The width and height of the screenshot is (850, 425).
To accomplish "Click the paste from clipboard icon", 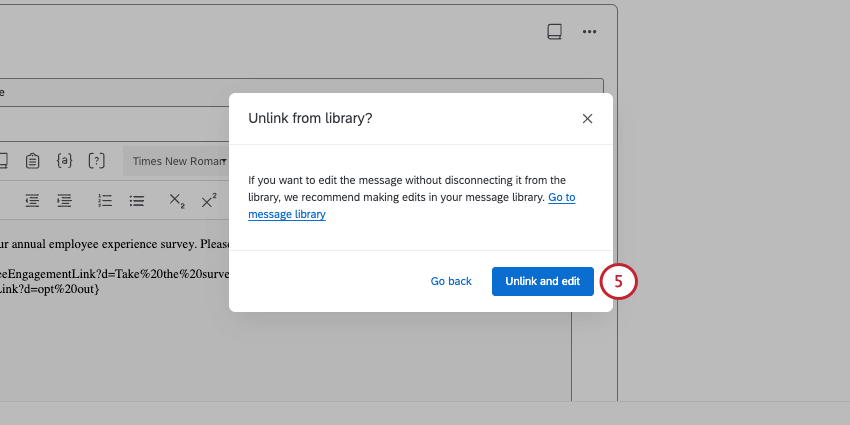I will pos(32,160).
